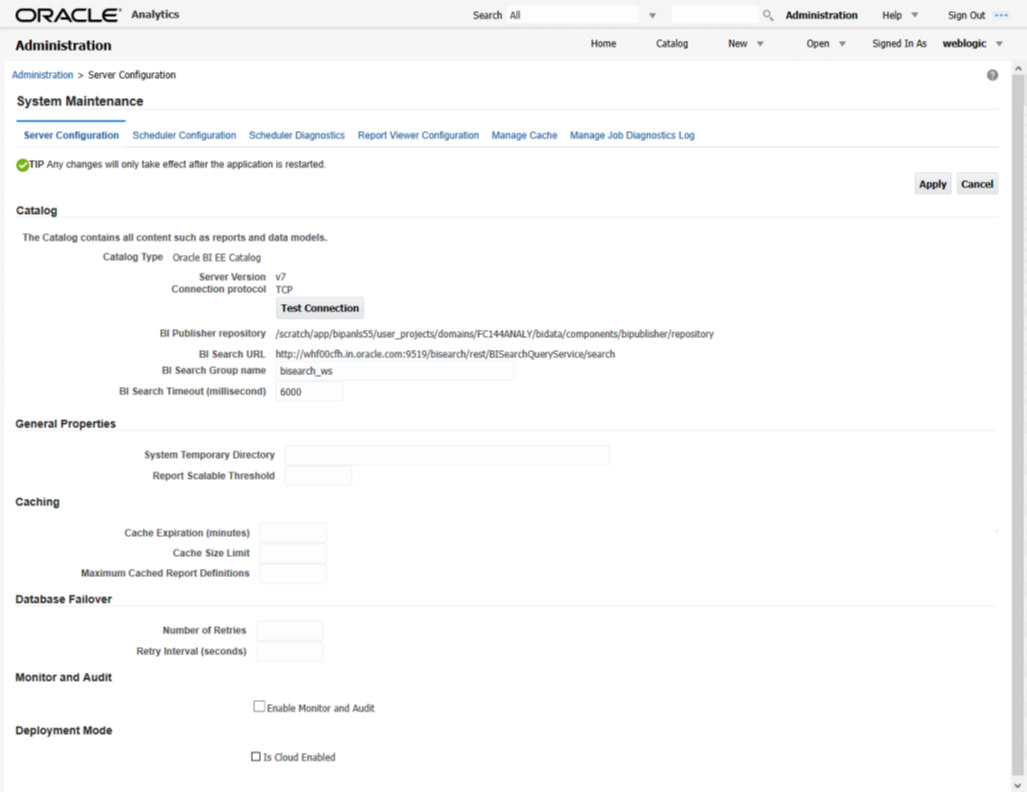Click the Cancel button
Screen dimensions: 1027x792
coord(977,184)
